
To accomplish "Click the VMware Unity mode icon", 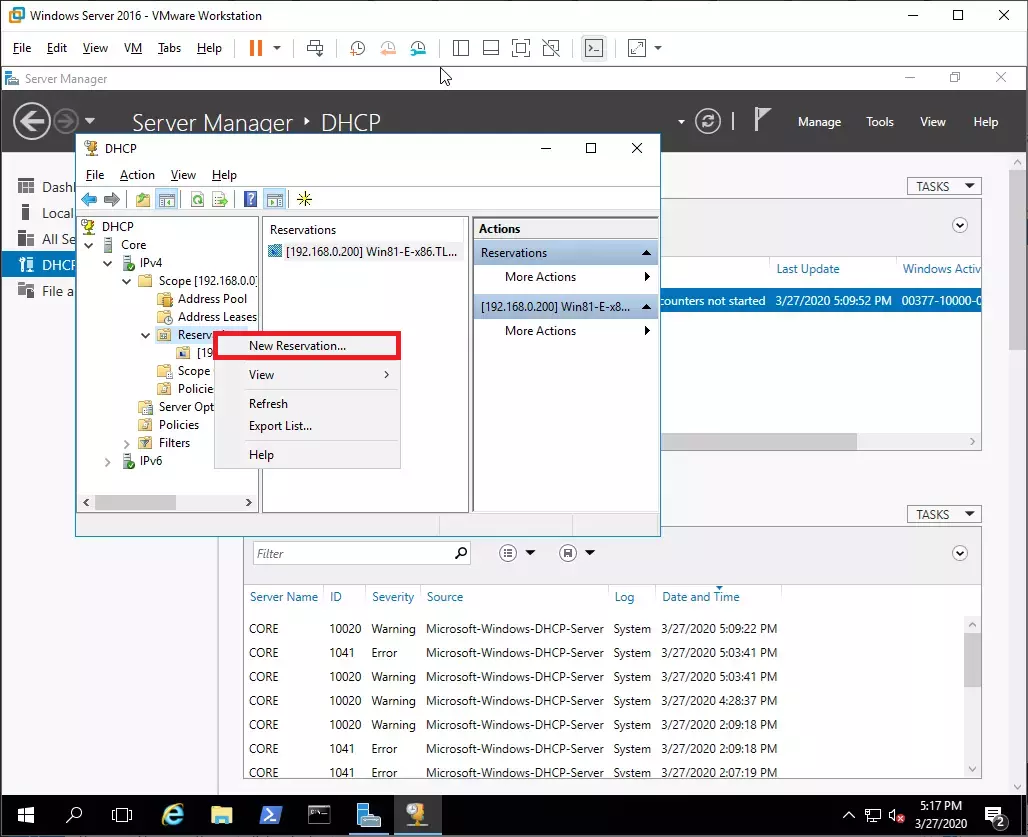I will pyautogui.click(x=551, y=48).
